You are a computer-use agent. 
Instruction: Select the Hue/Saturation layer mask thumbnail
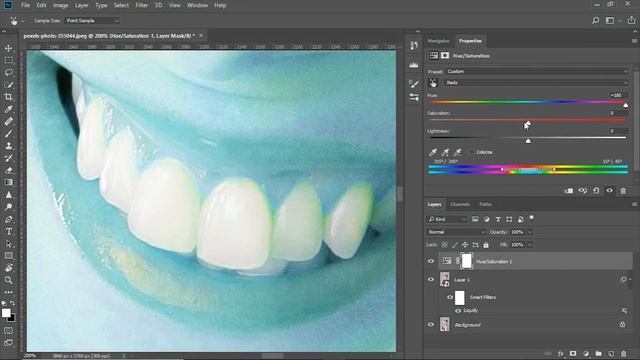(x=467, y=261)
